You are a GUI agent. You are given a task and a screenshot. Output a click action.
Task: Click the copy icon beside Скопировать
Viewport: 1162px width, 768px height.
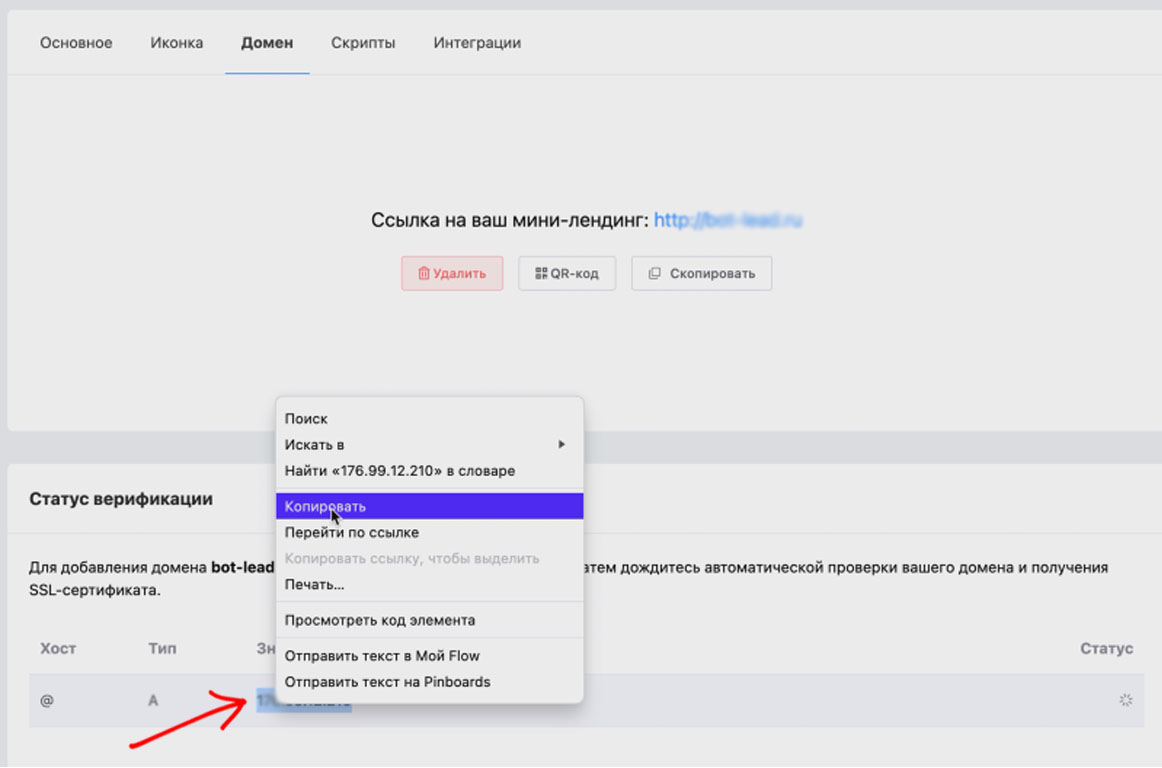(x=654, y=274)
